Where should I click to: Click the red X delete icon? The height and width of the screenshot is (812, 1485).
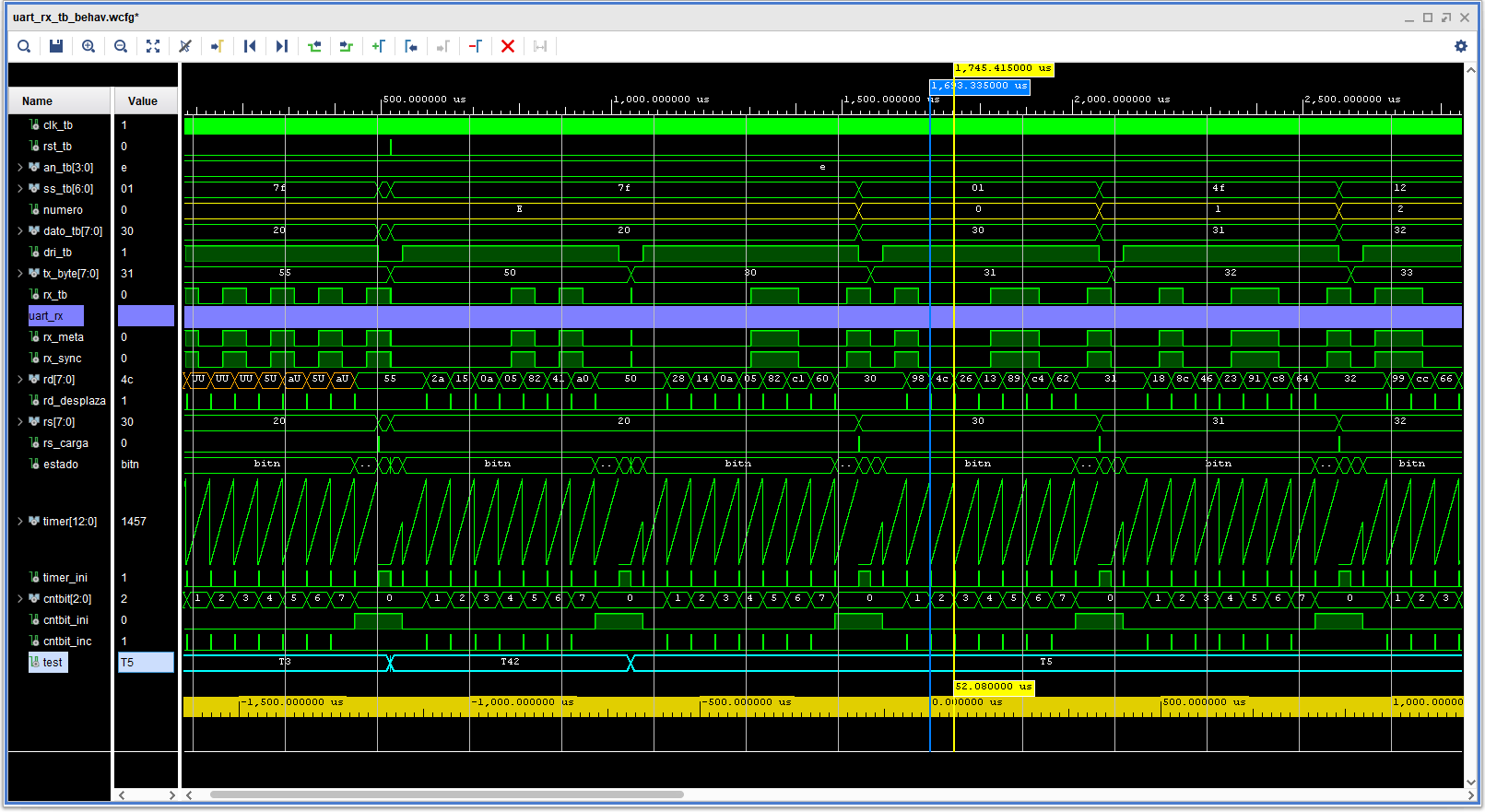[508, 46]
